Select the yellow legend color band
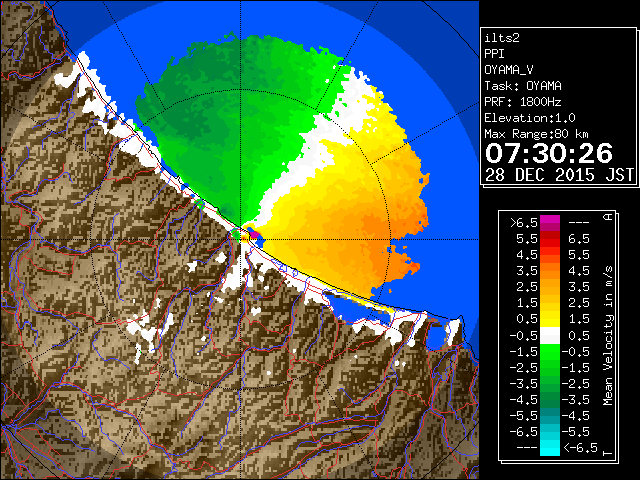The height and width of the screenshot is (480, 640). pyautogui.click(x=550, y=319)
